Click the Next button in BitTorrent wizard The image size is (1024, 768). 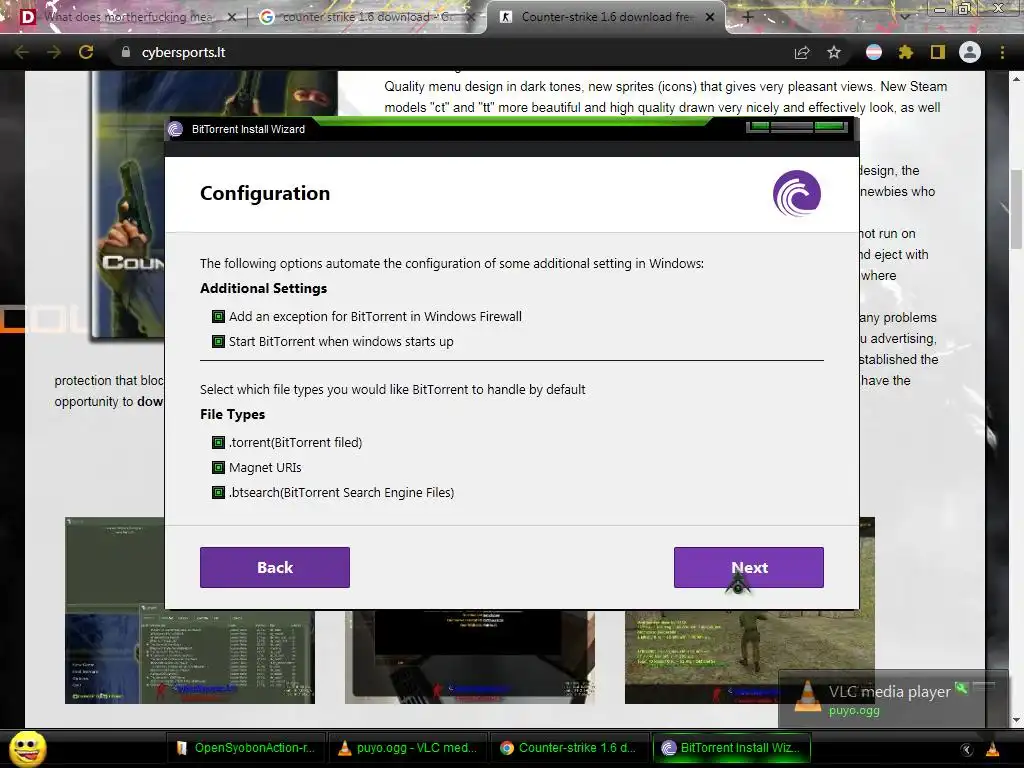coord(748,567)
